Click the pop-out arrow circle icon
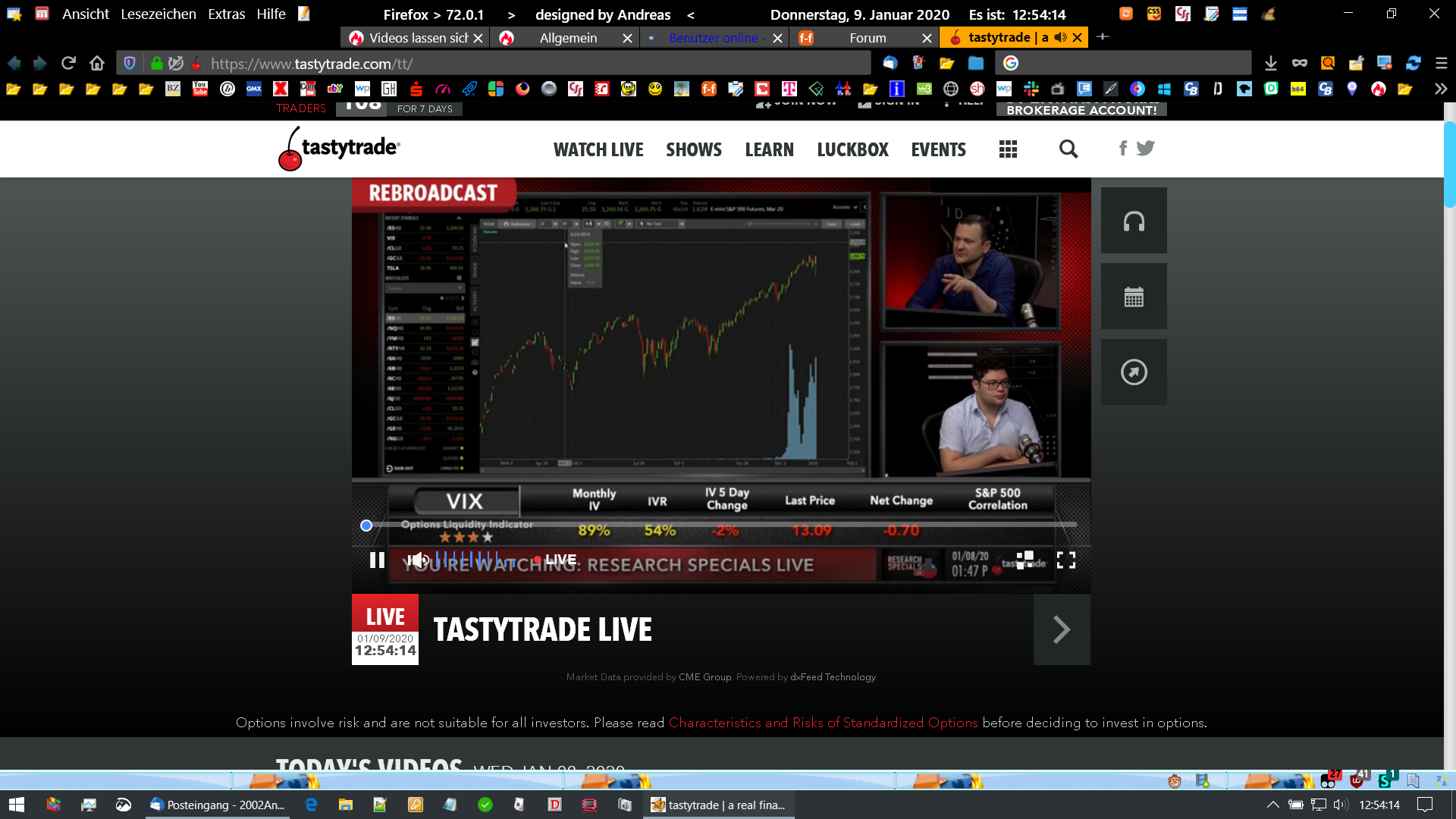The width and height of the screenshot is (1456, 819). pos(1134,372)
